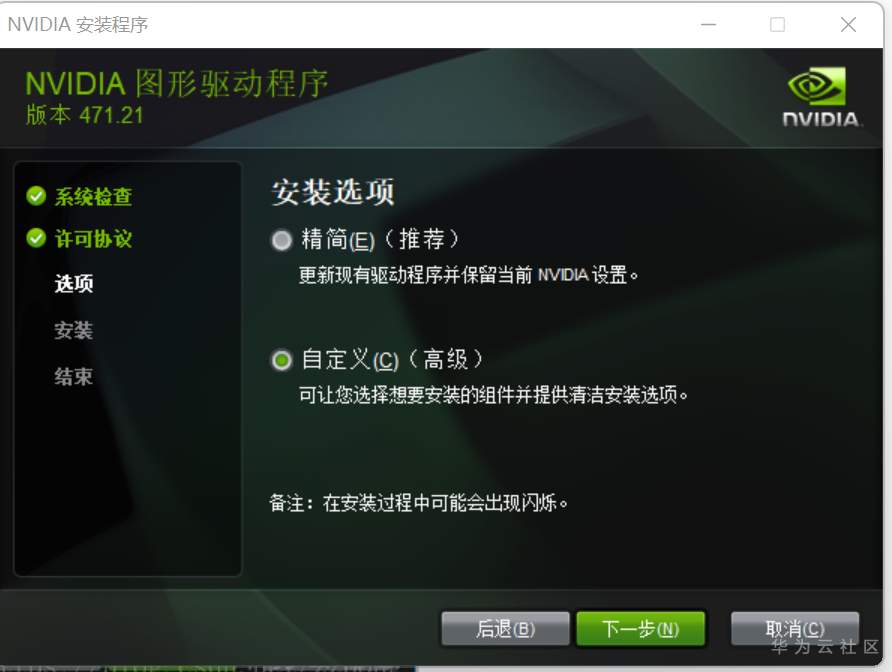Select the 选项 step in sidebar
This screenshot has width=892, height=672.
74,283
